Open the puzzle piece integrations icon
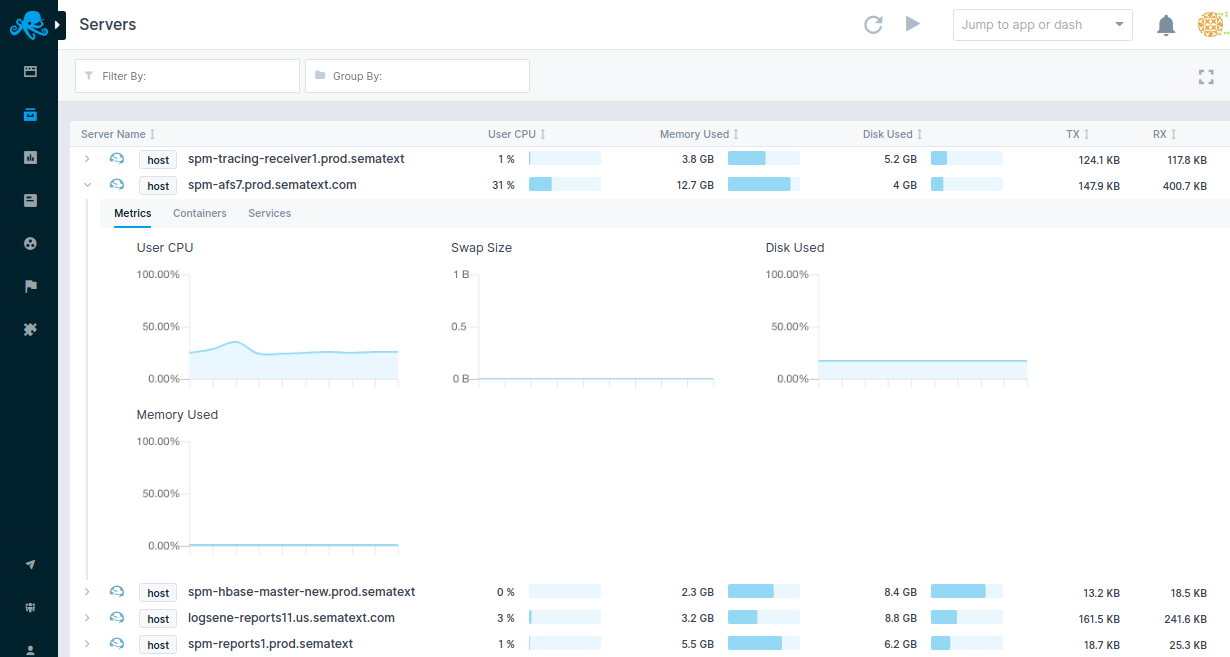Screen dimensions: 1230x657 click(30, 329)
